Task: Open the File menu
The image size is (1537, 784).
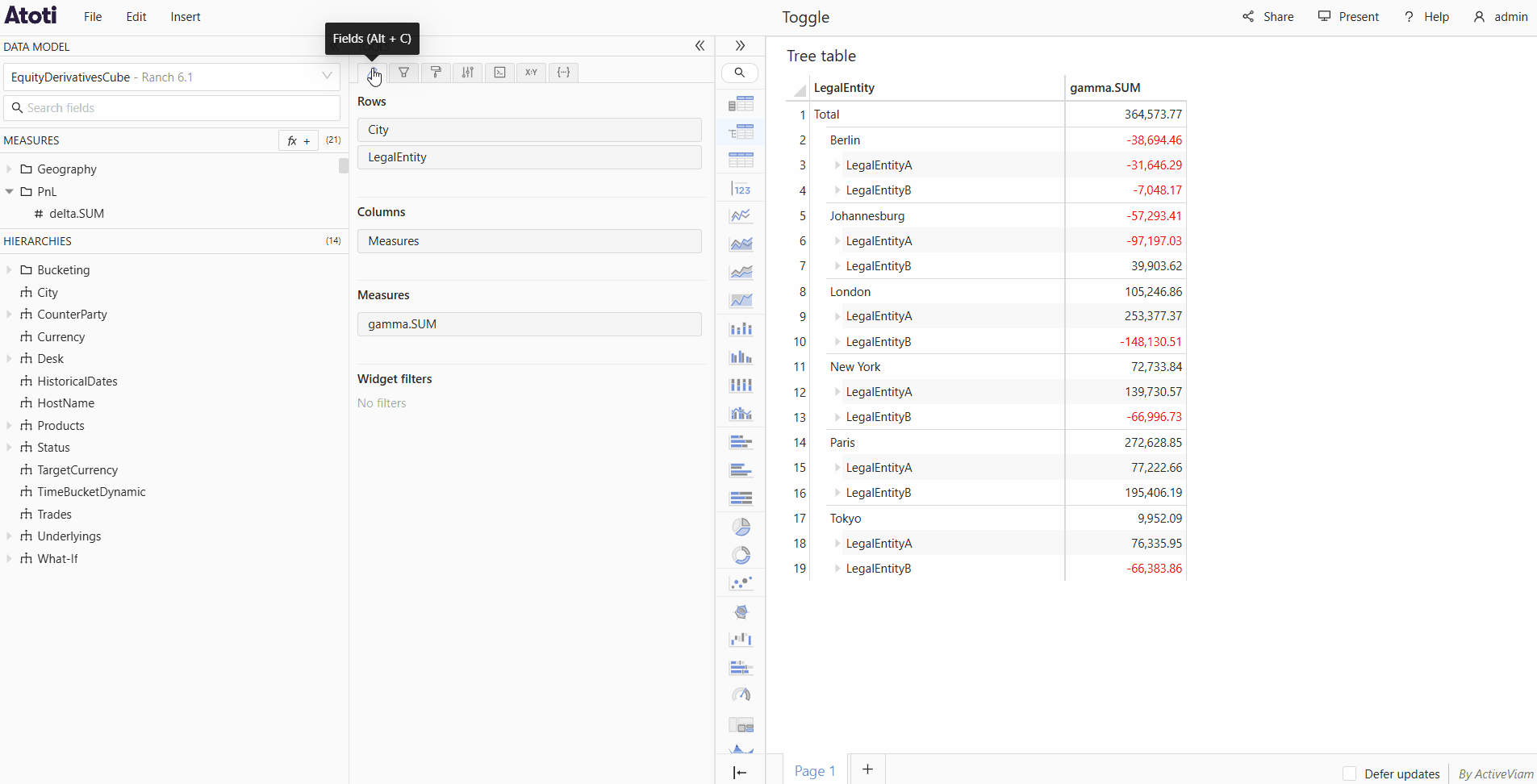Action: click(x=93, y=17)
